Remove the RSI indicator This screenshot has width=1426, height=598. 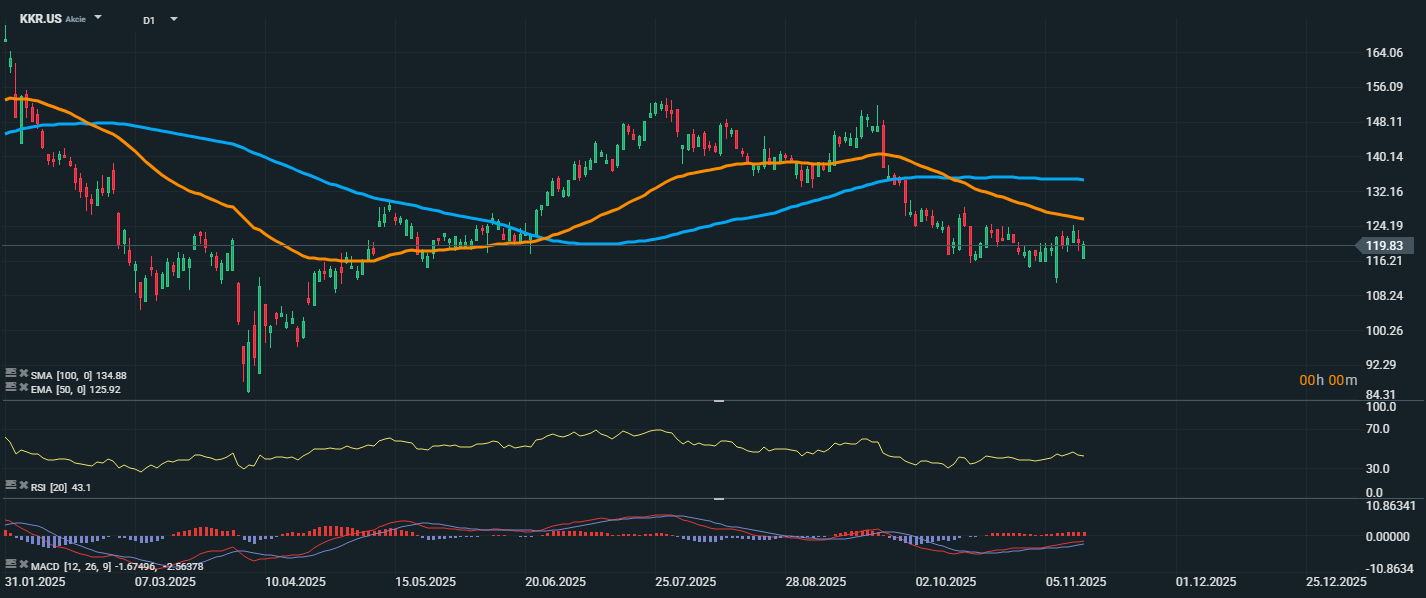coord(23,485)
